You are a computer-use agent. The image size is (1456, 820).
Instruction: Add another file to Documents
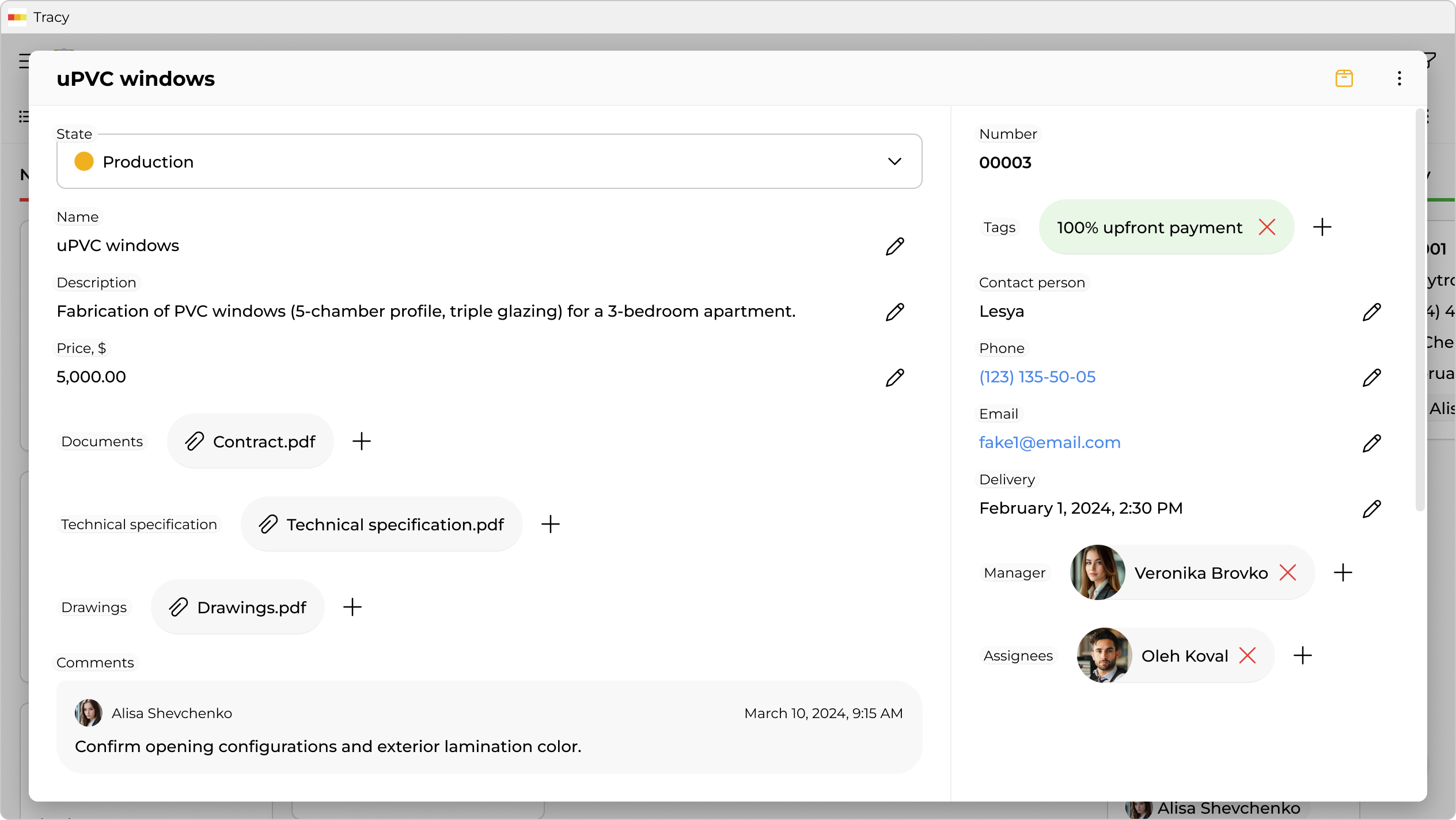[362, 442]
